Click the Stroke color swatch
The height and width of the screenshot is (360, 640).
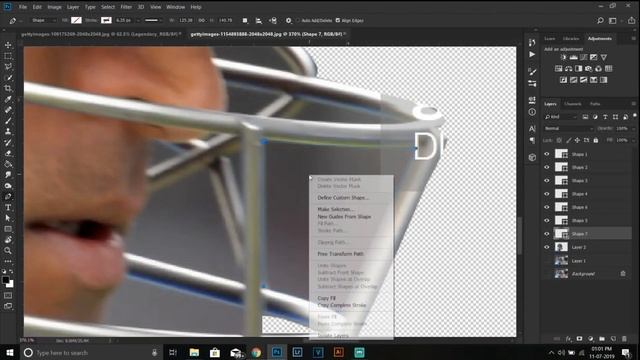106,20
